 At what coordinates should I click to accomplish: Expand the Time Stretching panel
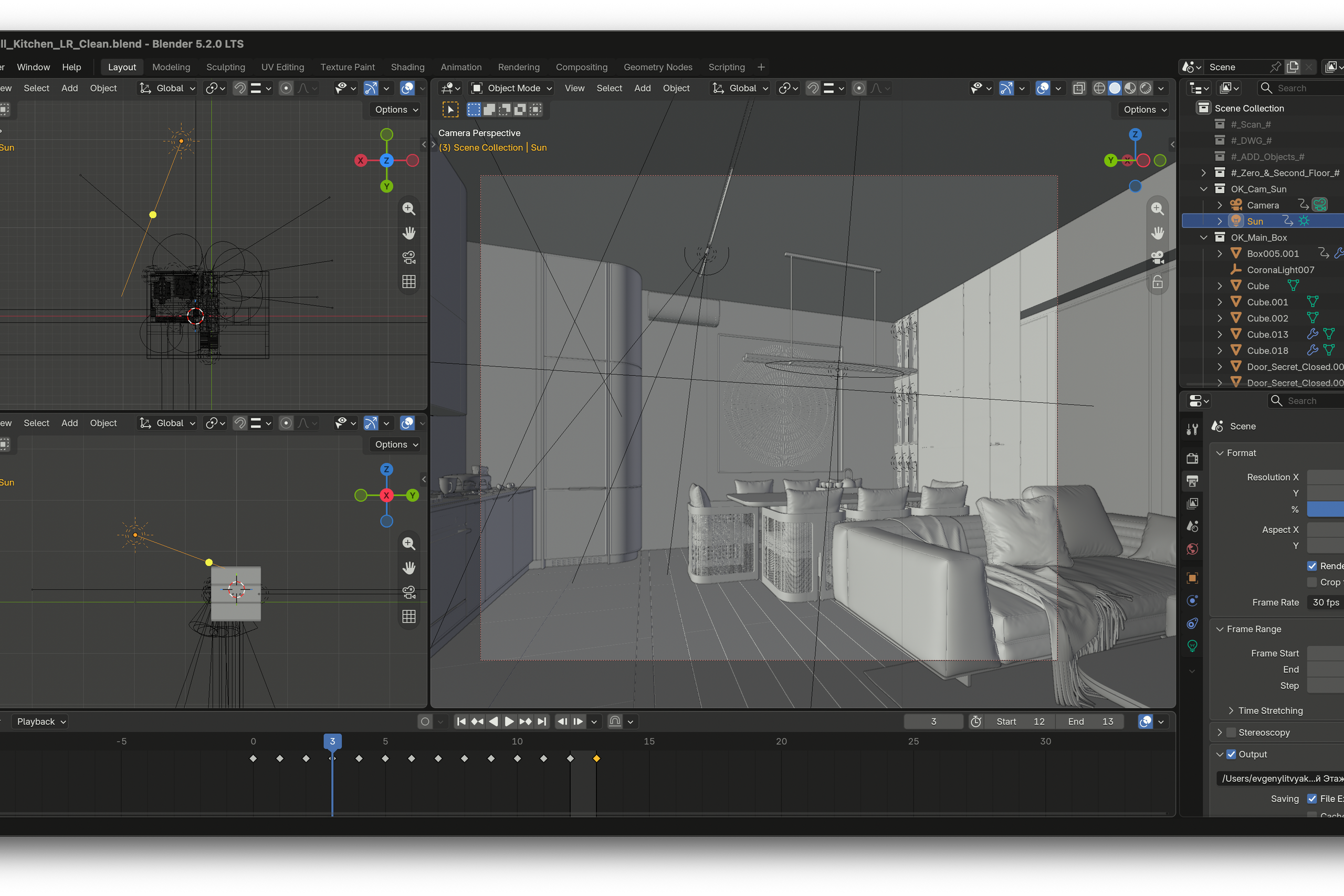pyautogui.click(x=1232, y=711)
